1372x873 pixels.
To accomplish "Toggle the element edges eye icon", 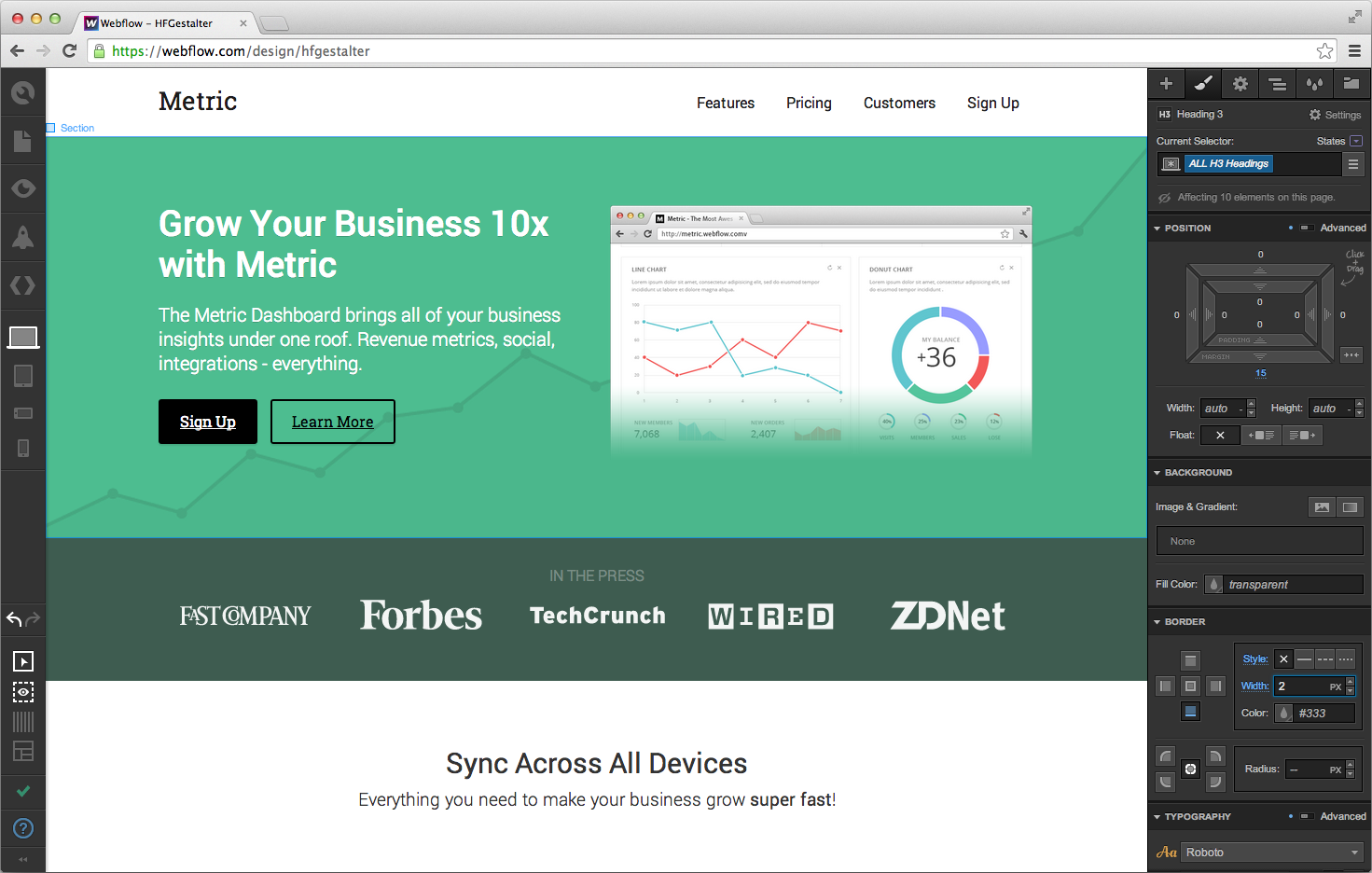I will 22,692.
